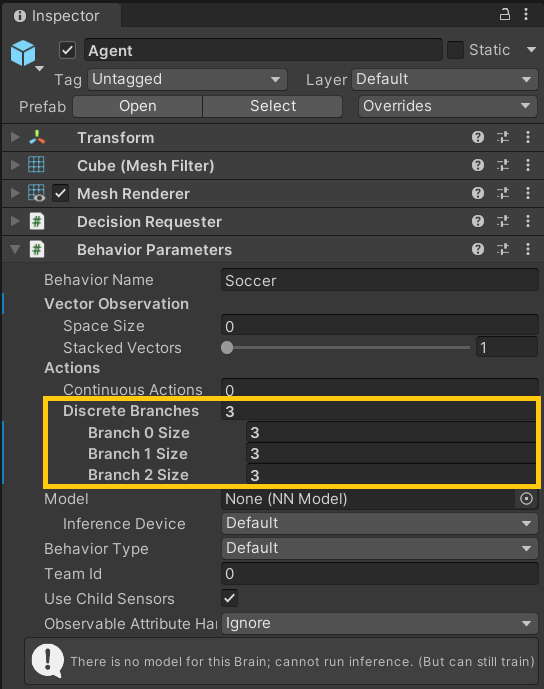Expand the Cube (Mesh Filter) component
This screenshot has height=689, width=544.
pyautogui.click(x=15, y=165)
